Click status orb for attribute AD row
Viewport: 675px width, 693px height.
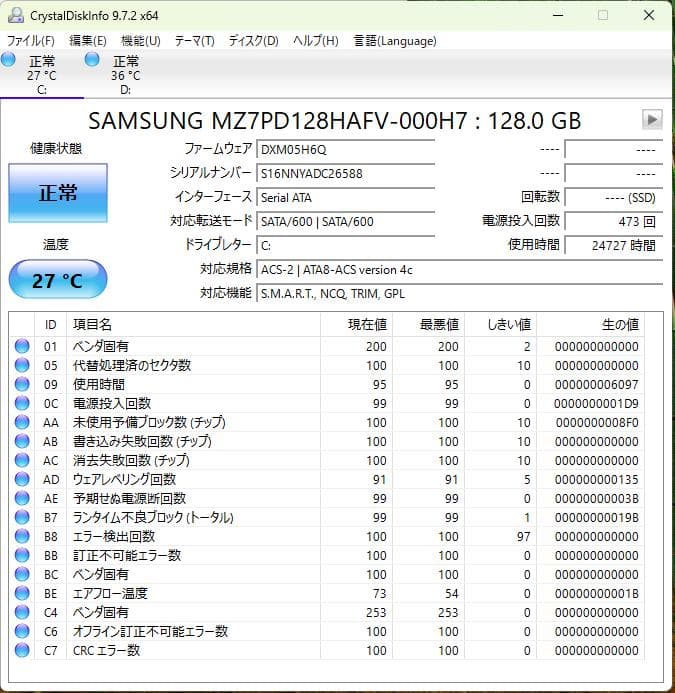pyautogui.click(x=22, y=479)
